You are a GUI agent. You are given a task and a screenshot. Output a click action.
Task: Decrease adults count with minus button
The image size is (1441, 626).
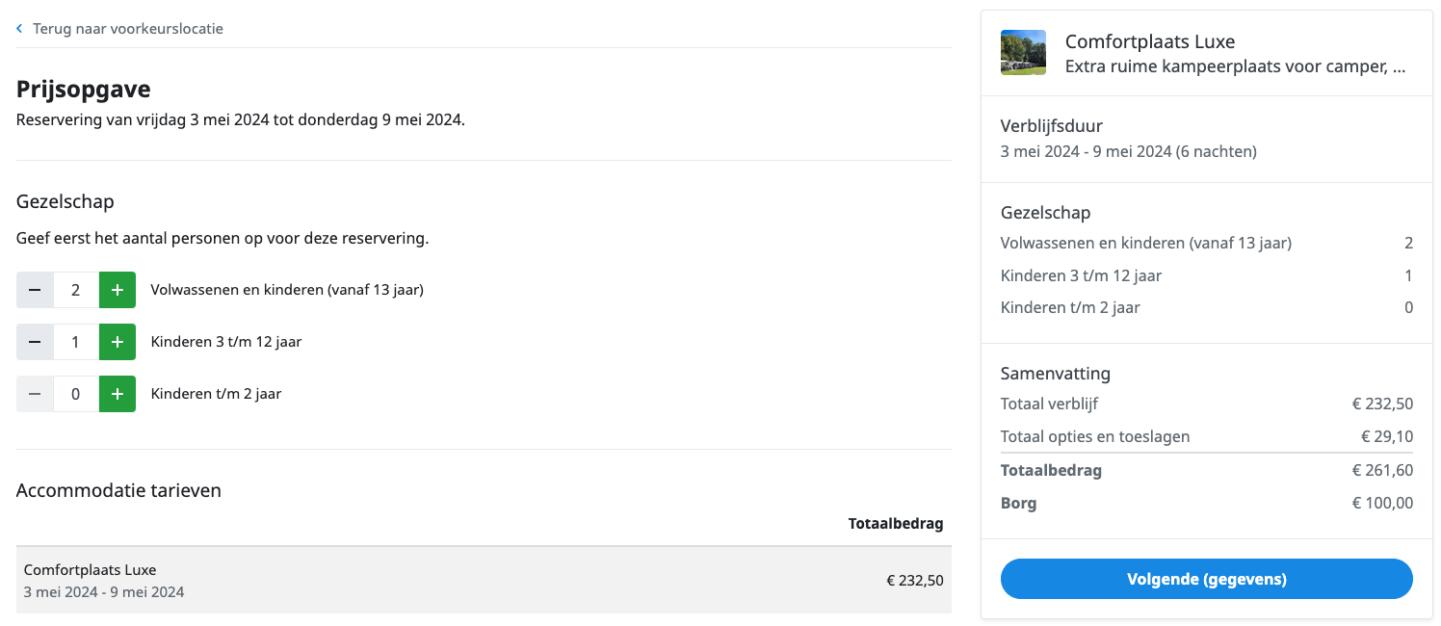click(35, 290)
